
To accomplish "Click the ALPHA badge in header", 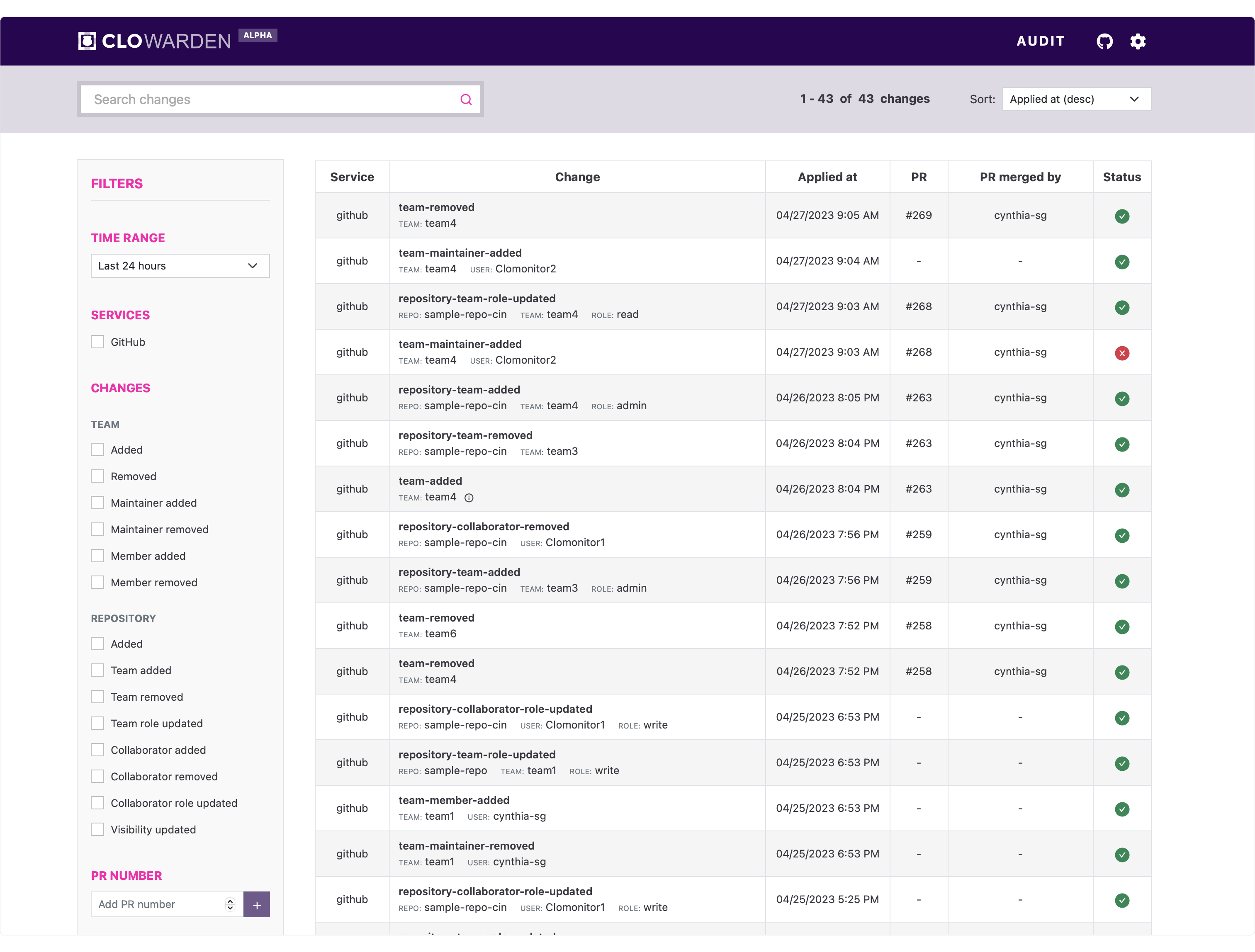I will click(258, 35).
